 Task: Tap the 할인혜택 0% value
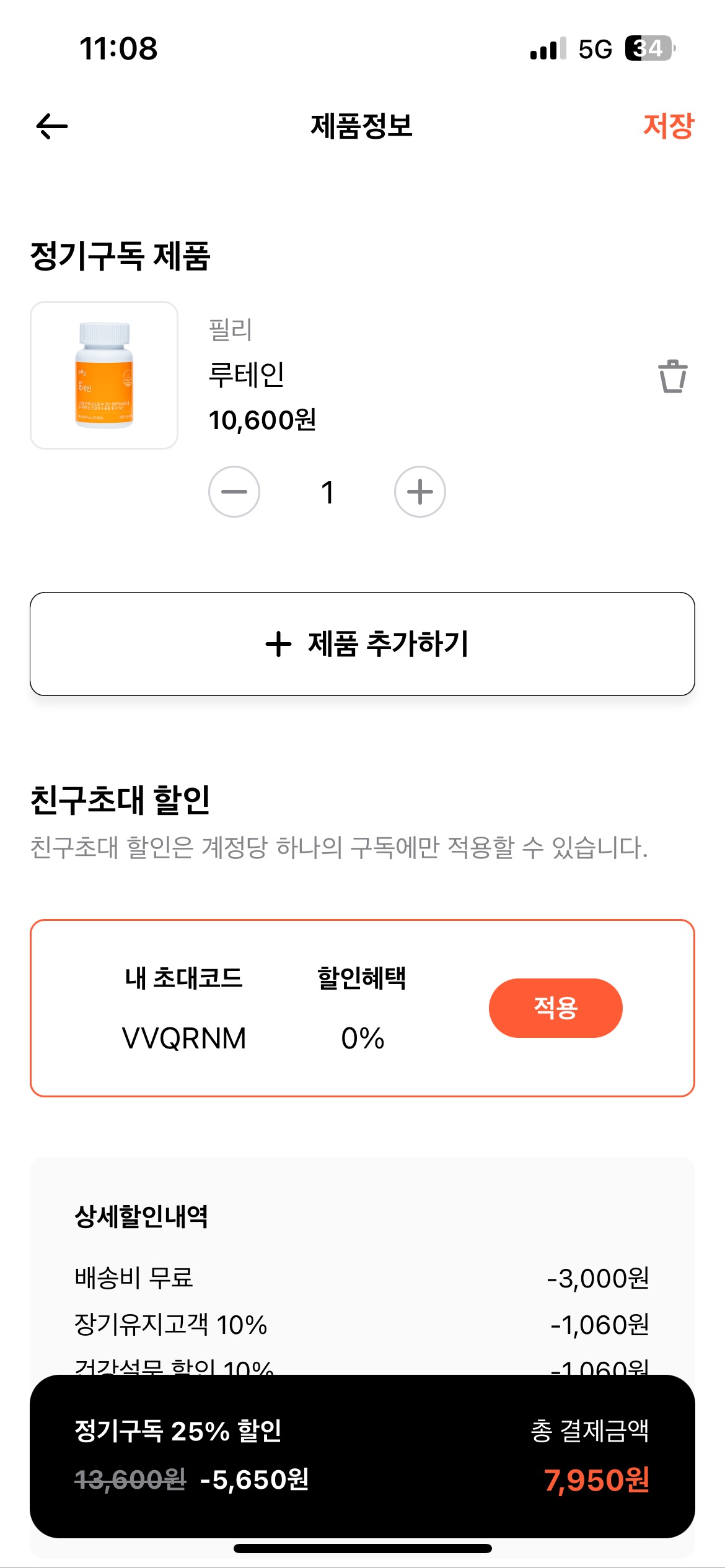tap(362, 1039)
